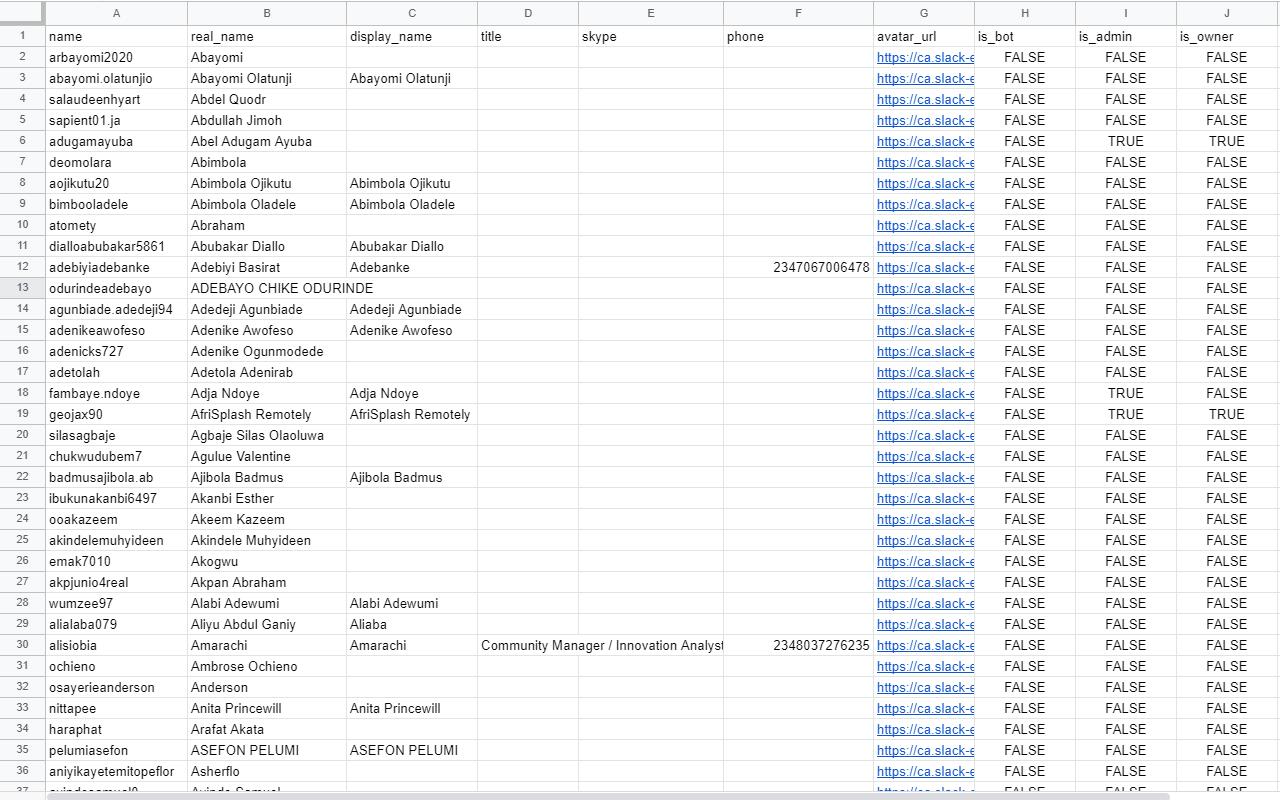Select is_owner TRUE in adugamayuba row
The height and width of the screenshot is (800, 1280).
click(x=1227, y=141)
